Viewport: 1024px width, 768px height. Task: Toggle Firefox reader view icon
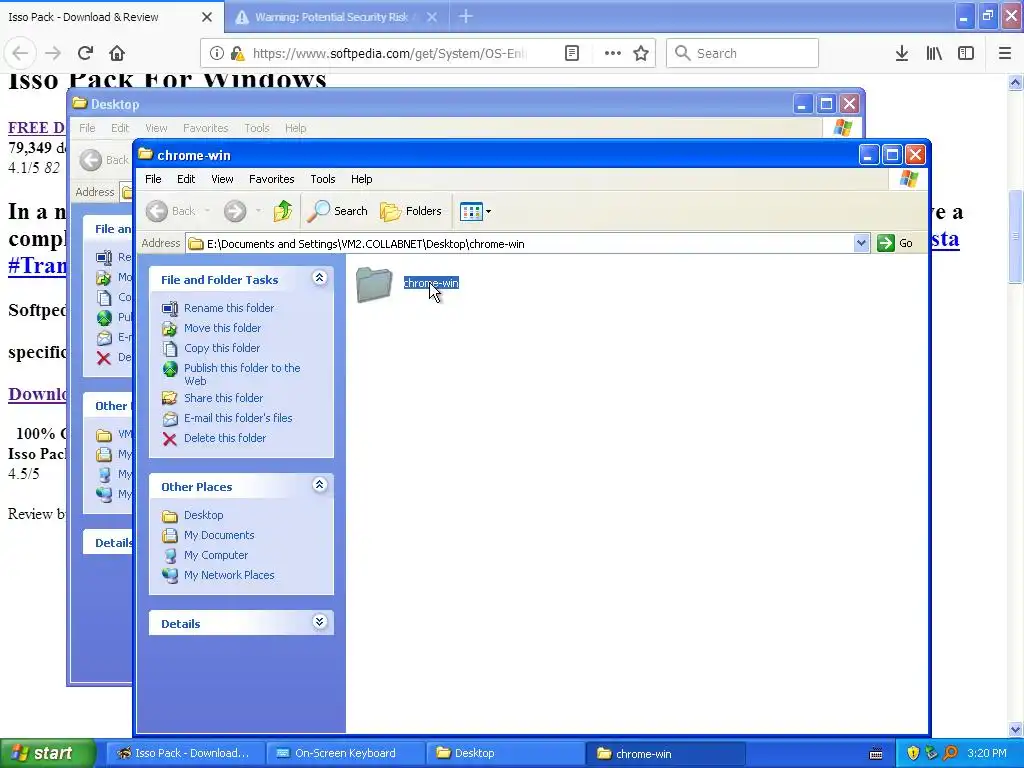pos(572,53)
